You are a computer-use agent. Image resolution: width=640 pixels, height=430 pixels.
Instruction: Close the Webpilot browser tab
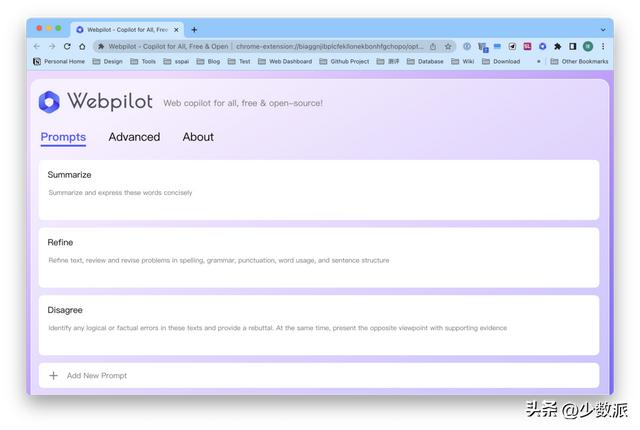[x=176, y=30]
